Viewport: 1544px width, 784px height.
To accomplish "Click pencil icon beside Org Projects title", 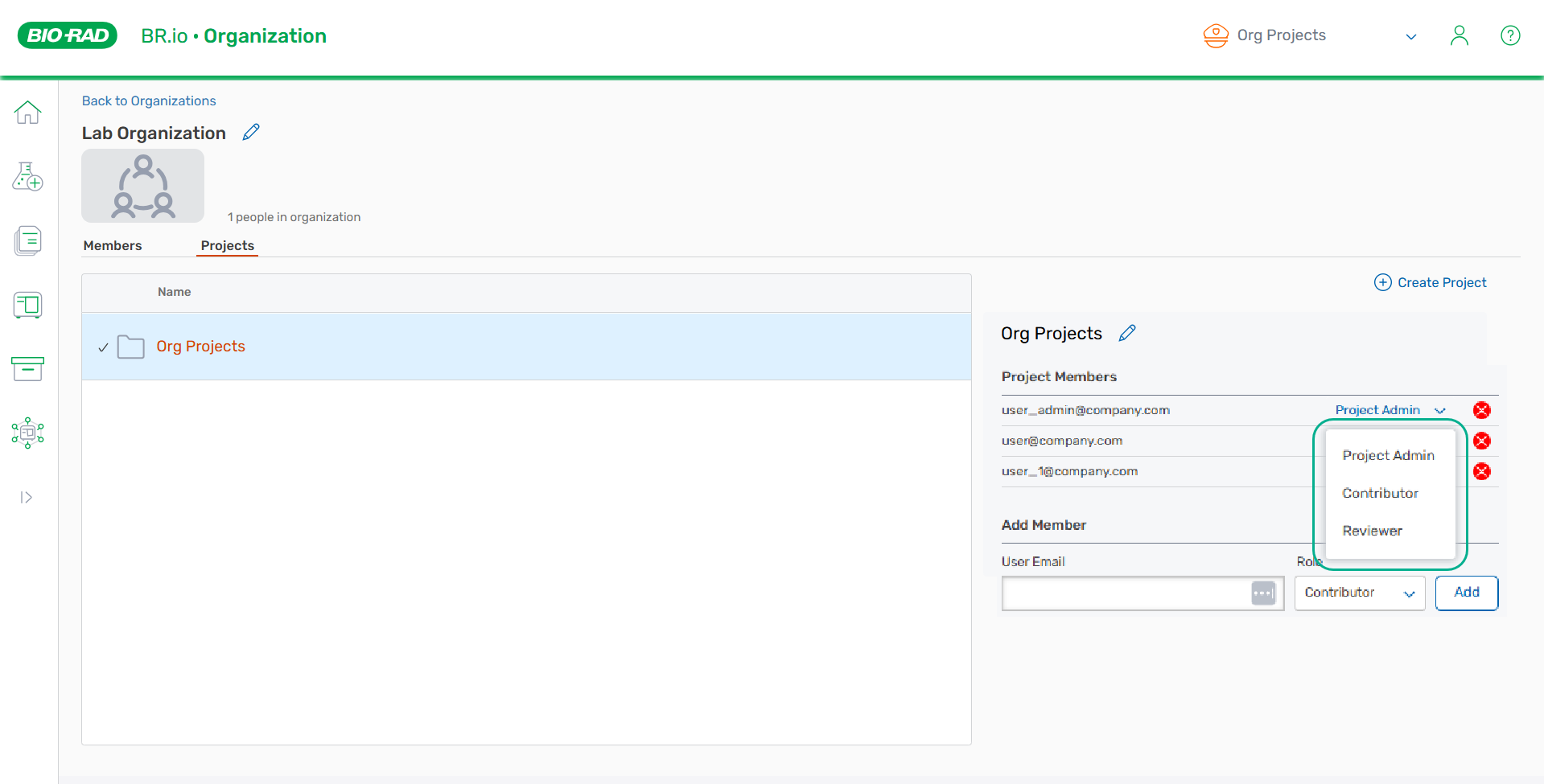I will [x=1127, y=333].
